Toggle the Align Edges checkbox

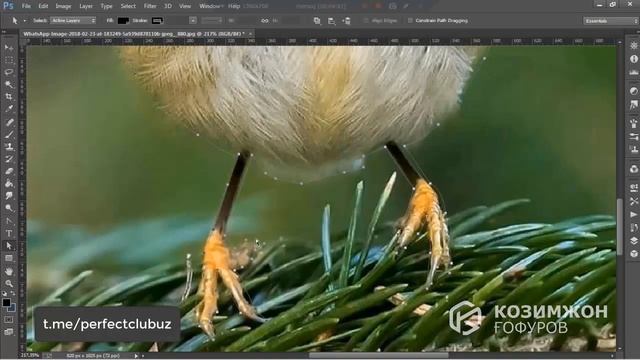click(366, 20)
